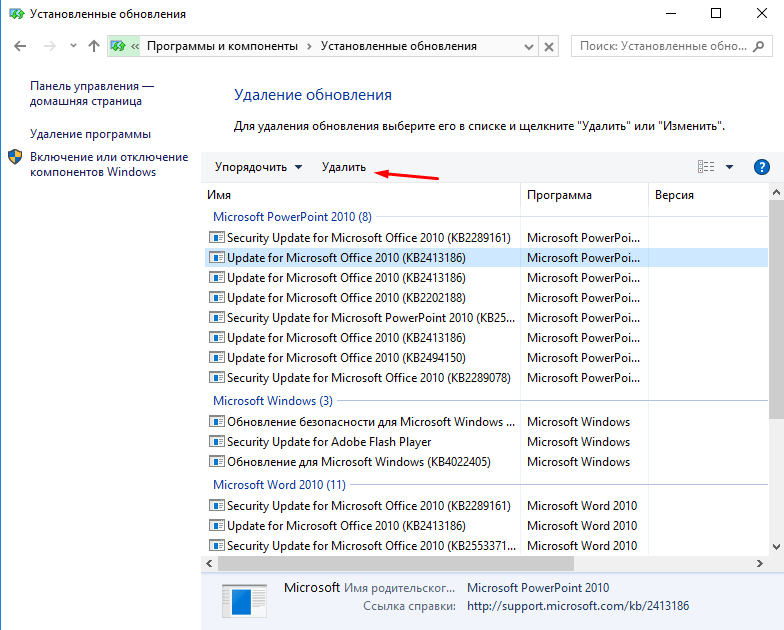
Task: Click the shield icon beside Windows components link
Action: click(x=16, y=157)
